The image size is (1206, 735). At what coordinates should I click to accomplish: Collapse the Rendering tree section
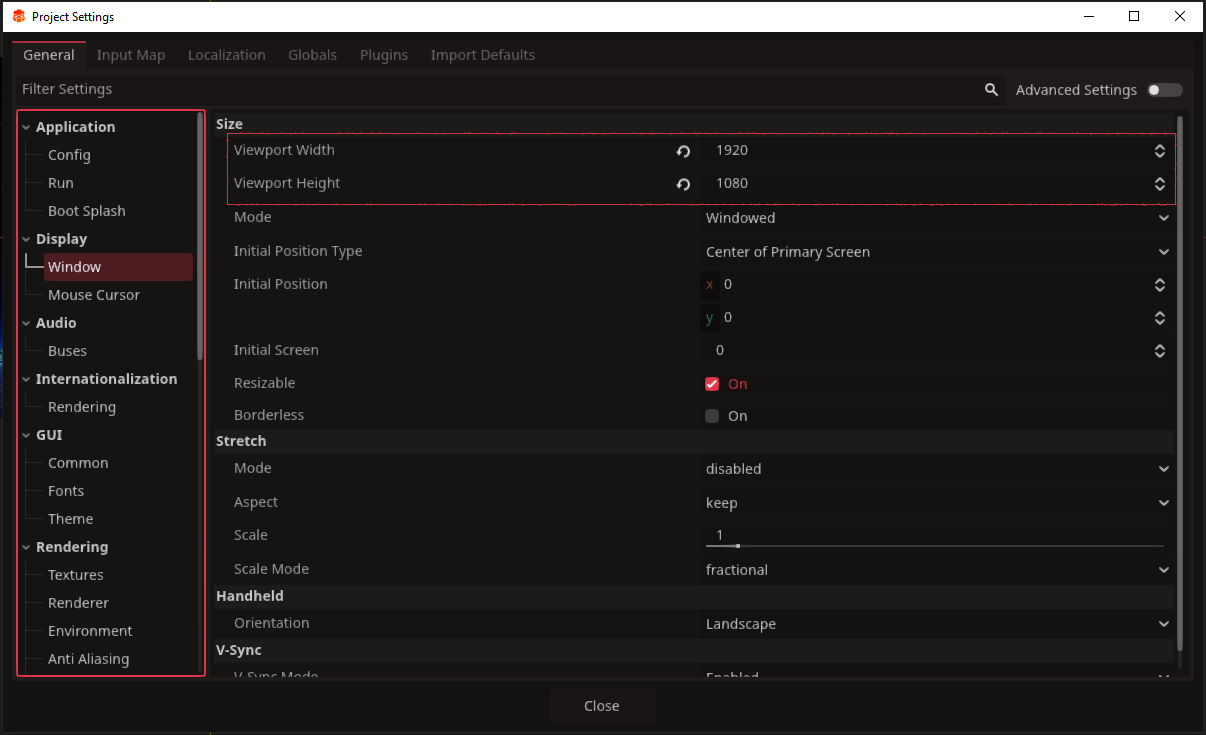click(26, 547)
